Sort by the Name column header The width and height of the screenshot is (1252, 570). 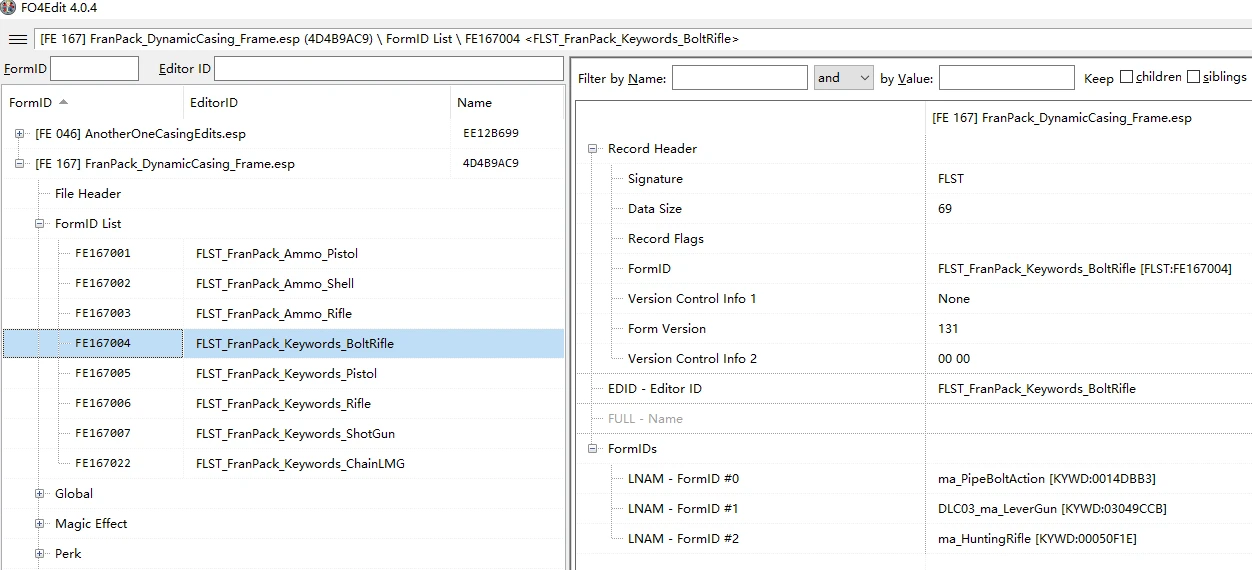click(x=507, y=102)
